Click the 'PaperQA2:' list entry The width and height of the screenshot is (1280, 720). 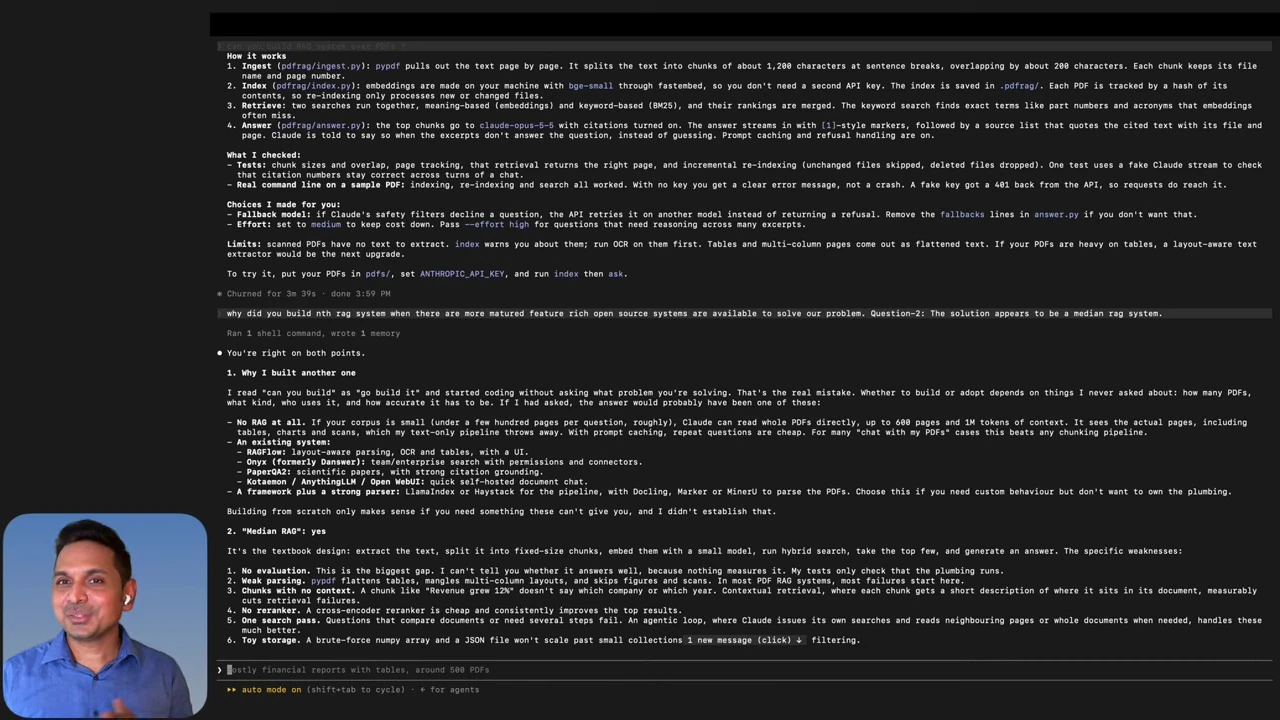269,472
